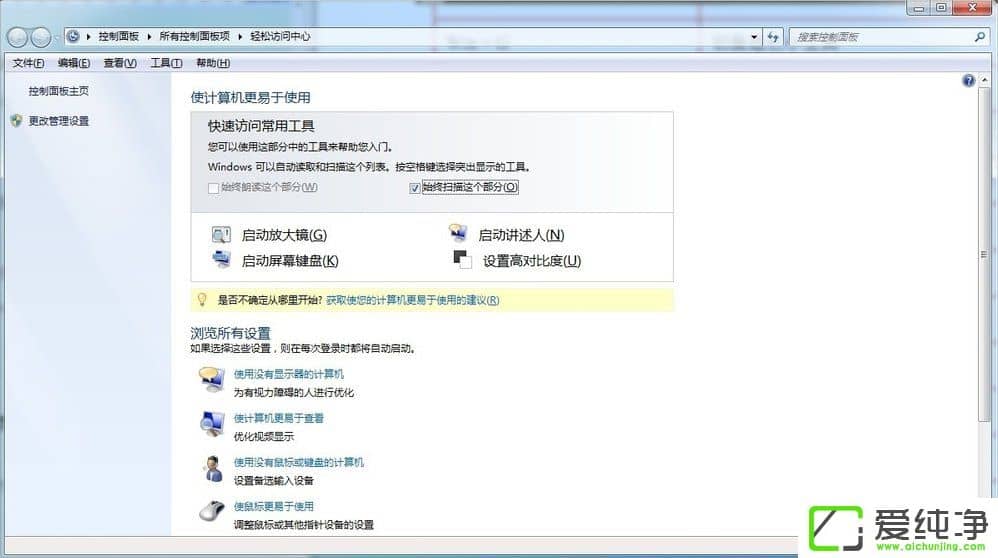Open the 文件(F) menu
The width and height of the screenshot is (998, 558).
[x=28, y=63]
